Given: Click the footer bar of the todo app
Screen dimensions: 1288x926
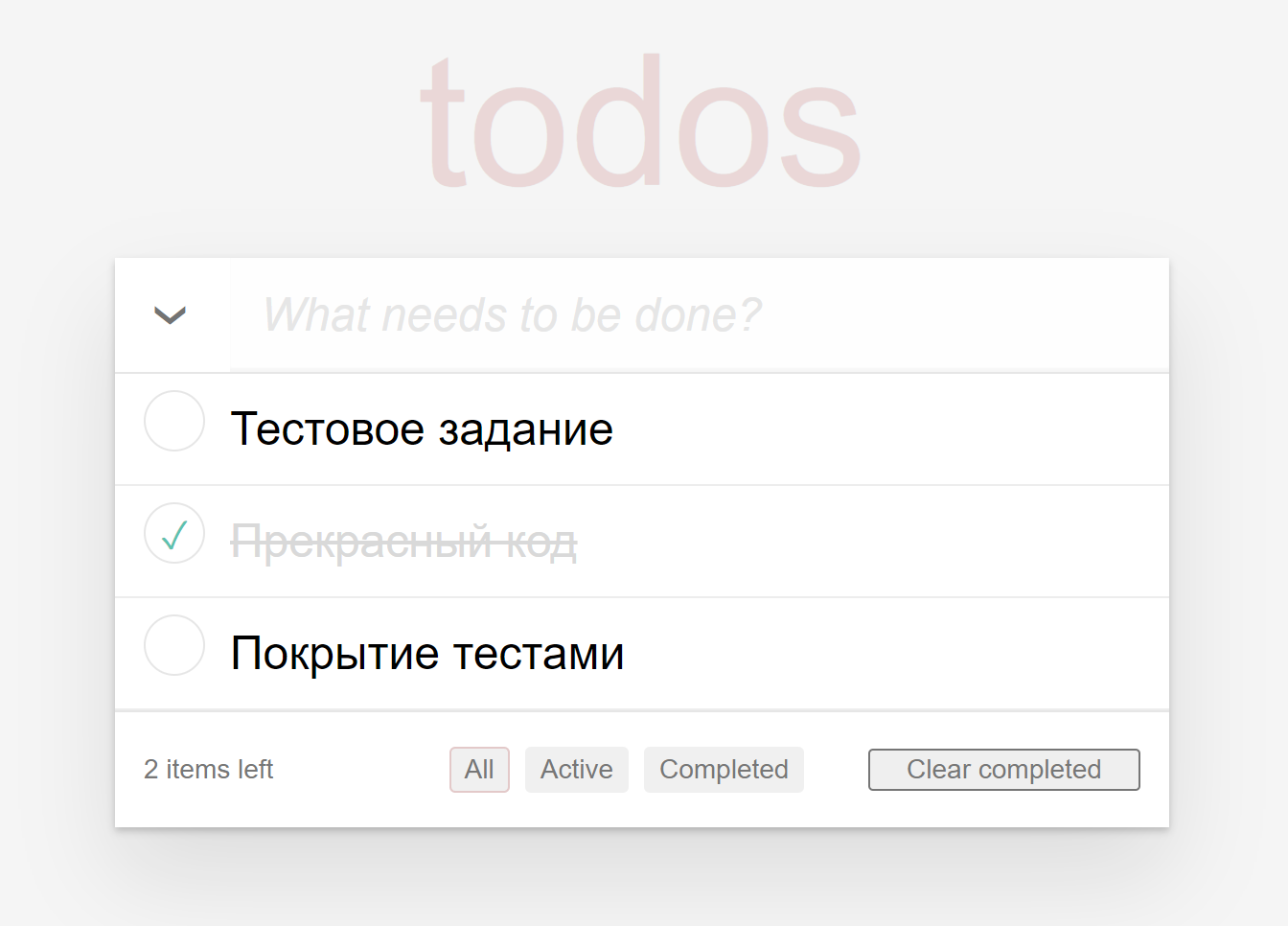Looking at the screenshot, I should click(x=642, y=769).
